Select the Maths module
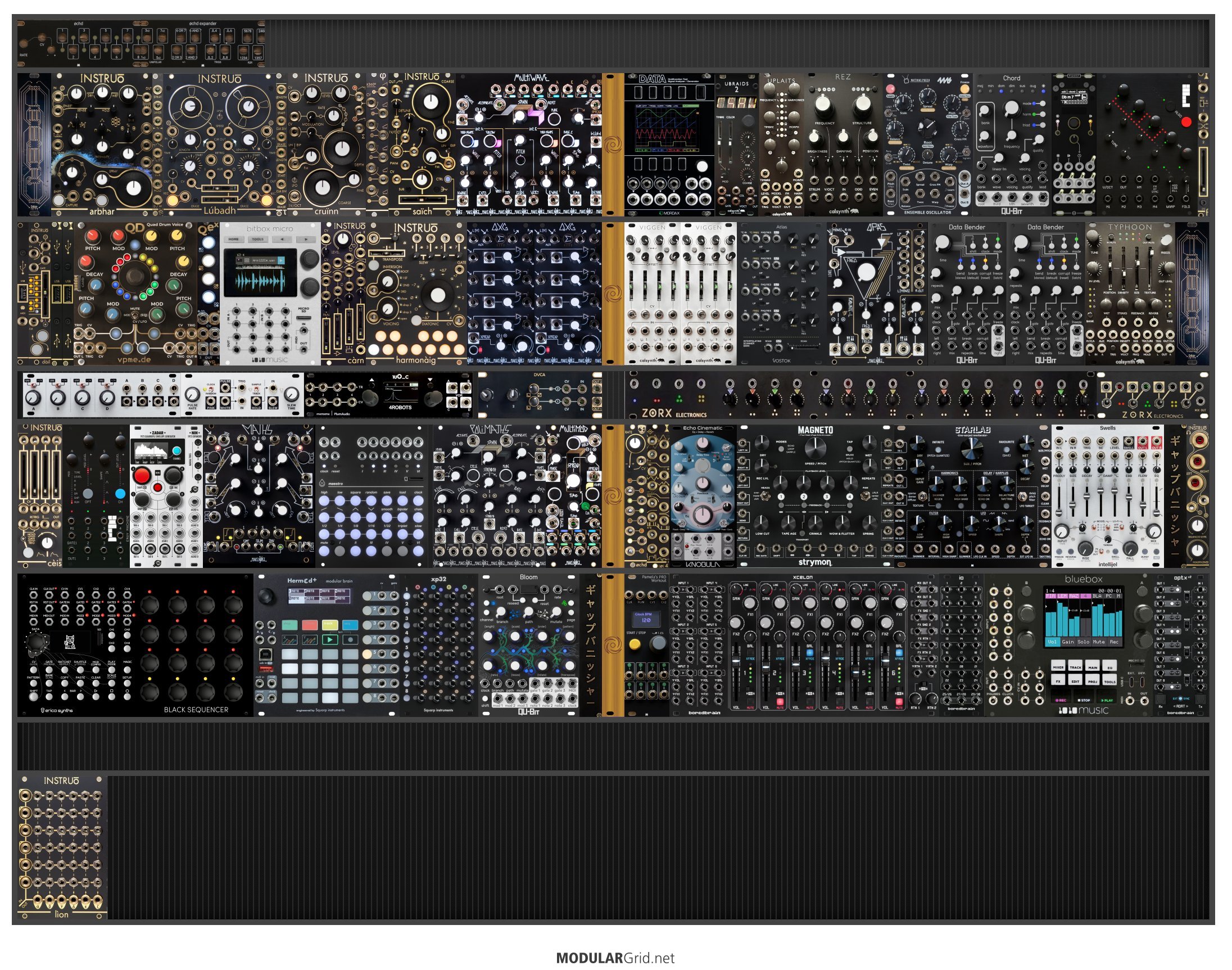Image resolution: width=1232 pixels, height=970 pixels. (x=259, y=496)
